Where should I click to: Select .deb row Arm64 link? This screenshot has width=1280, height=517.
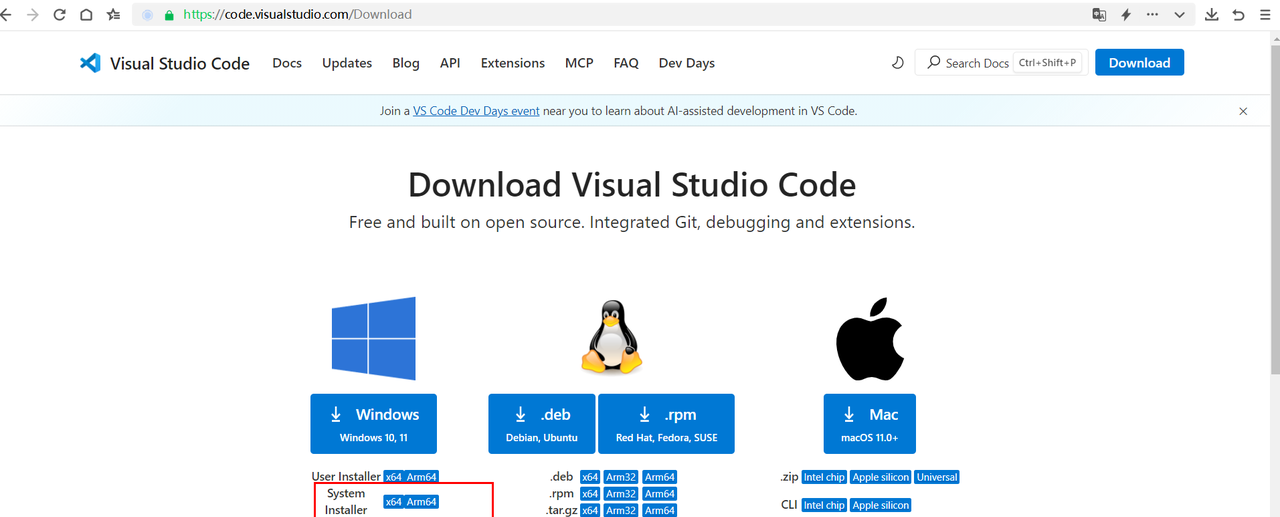point(660,478)
